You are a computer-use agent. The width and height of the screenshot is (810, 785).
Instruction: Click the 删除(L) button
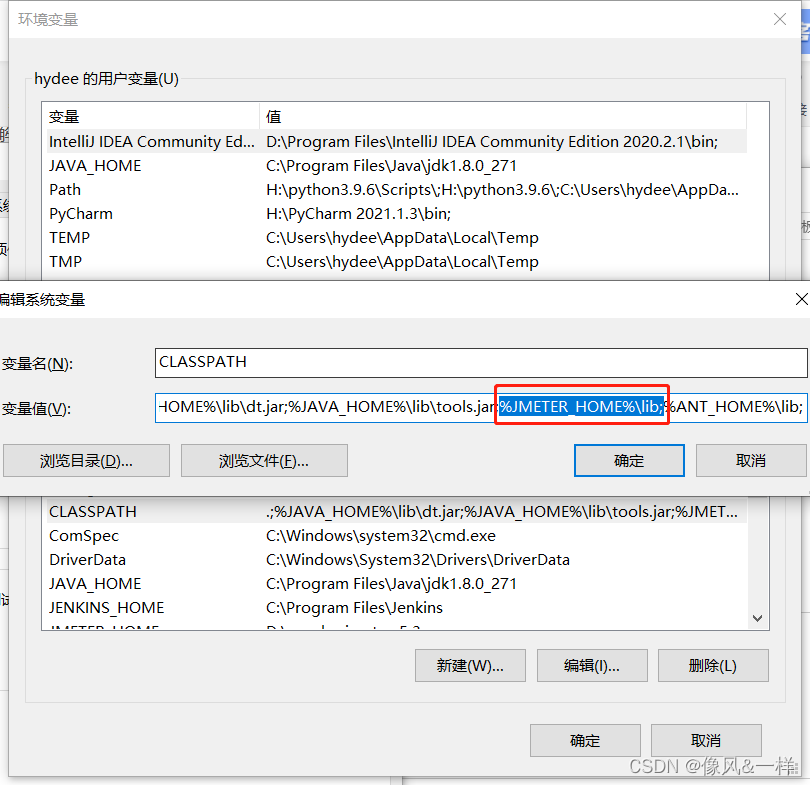coord(713,666)
